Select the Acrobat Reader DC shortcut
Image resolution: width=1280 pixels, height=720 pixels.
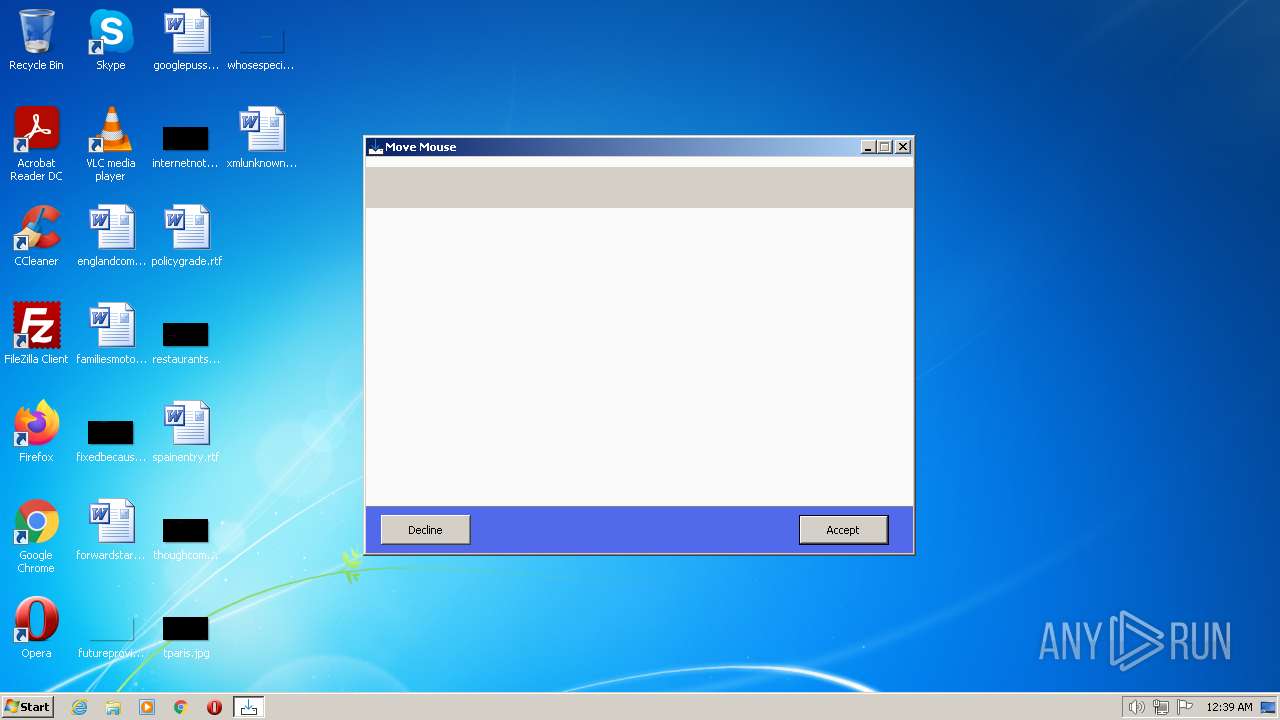(36, 144)
